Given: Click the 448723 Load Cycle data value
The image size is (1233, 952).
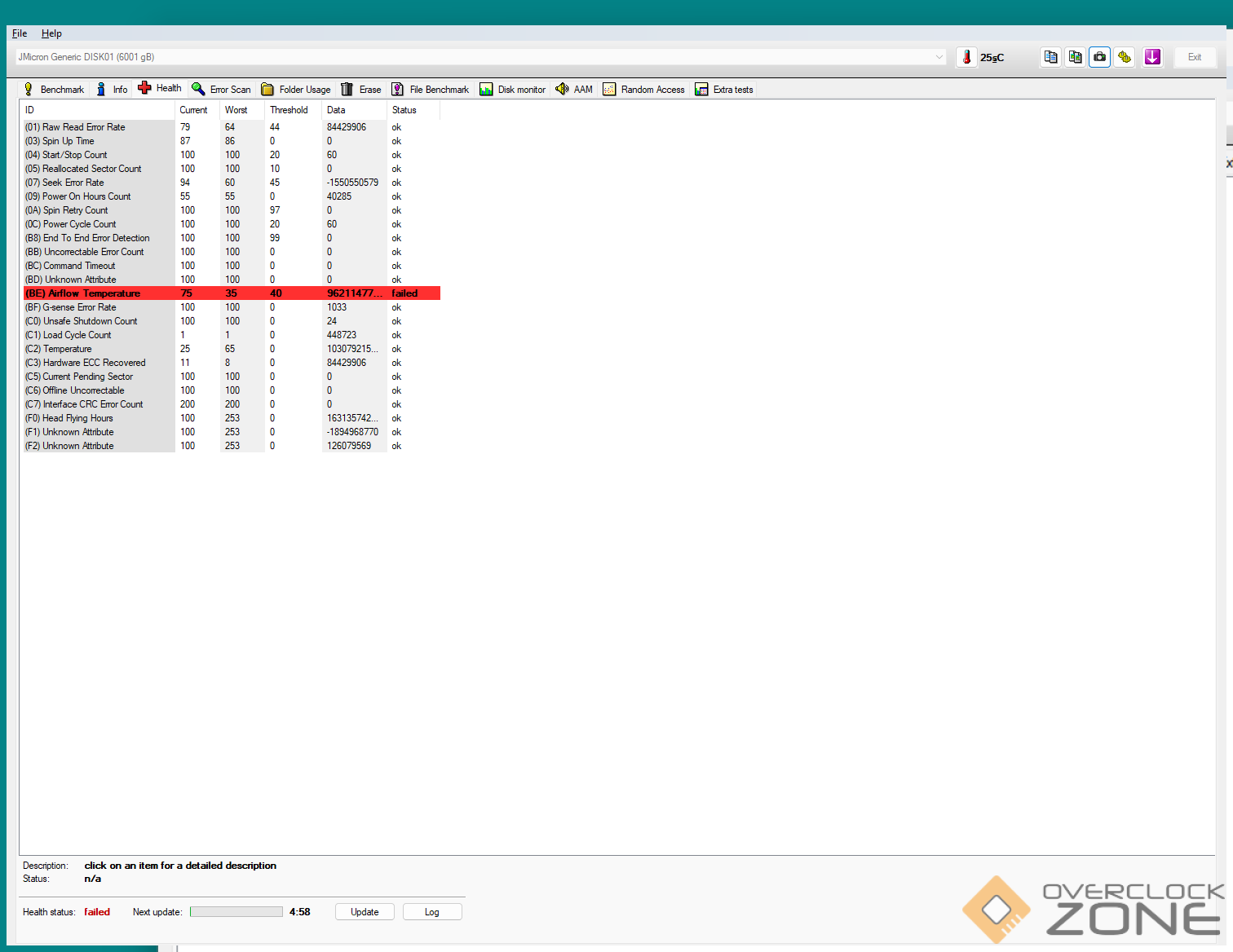Looking at the screenshot, I should [342, 335].
